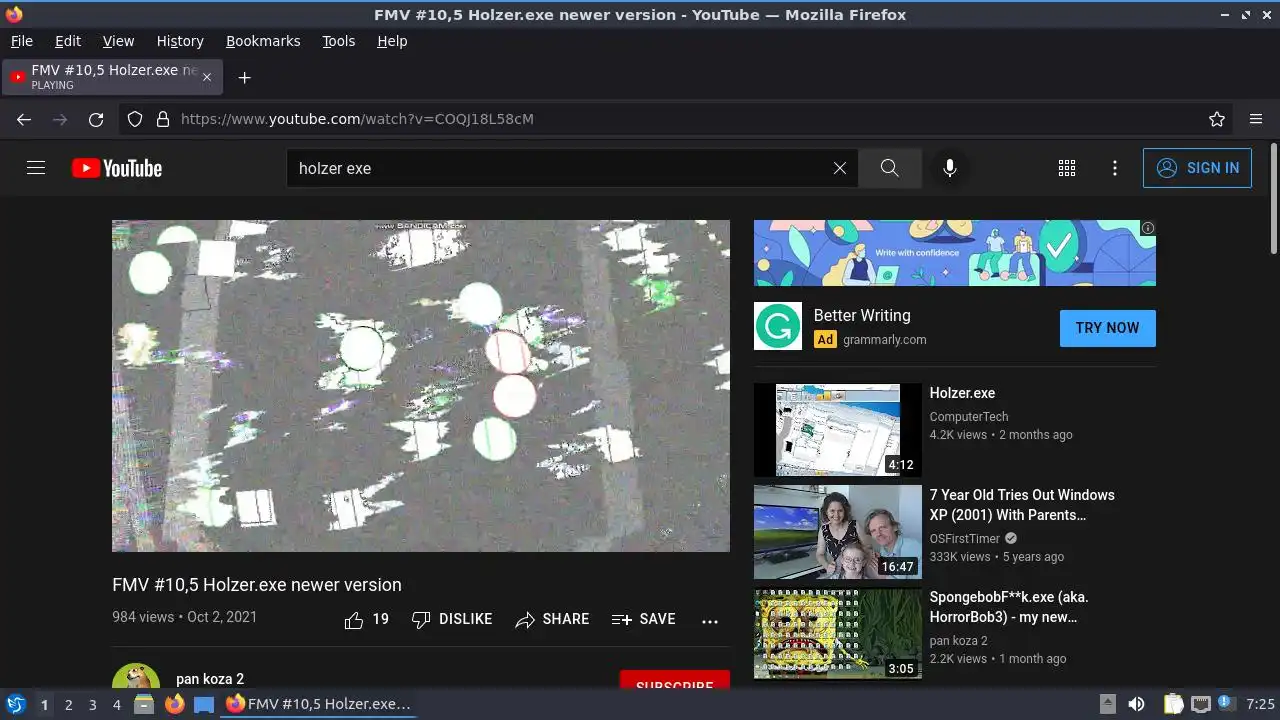Open the volume control in tray
The height and width of the screenshot is (720, 1280).
(x=1136, y=704)
